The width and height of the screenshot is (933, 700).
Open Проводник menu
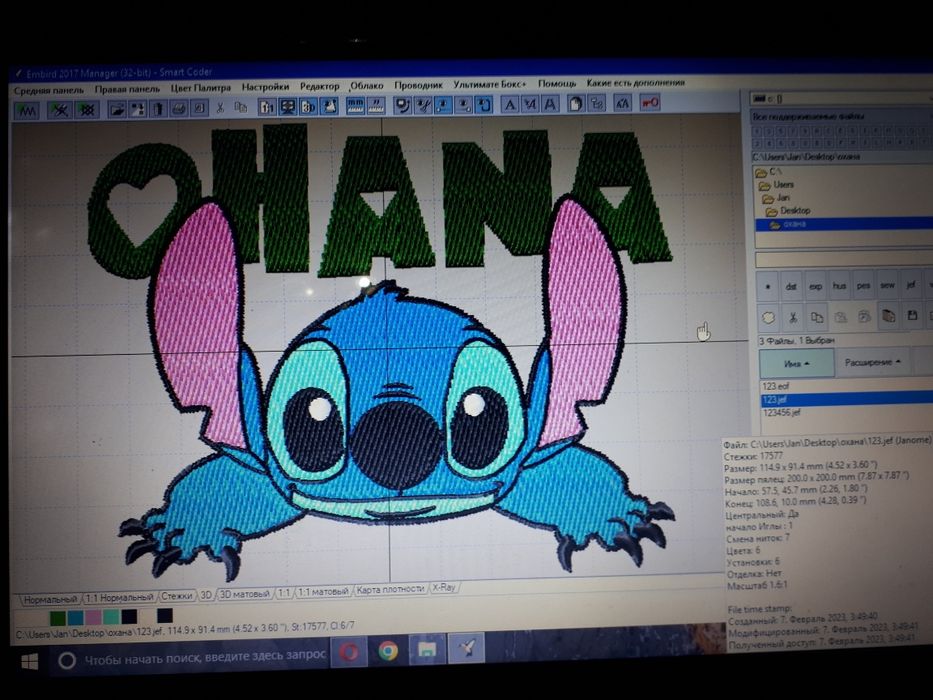(x=418, y=85)
